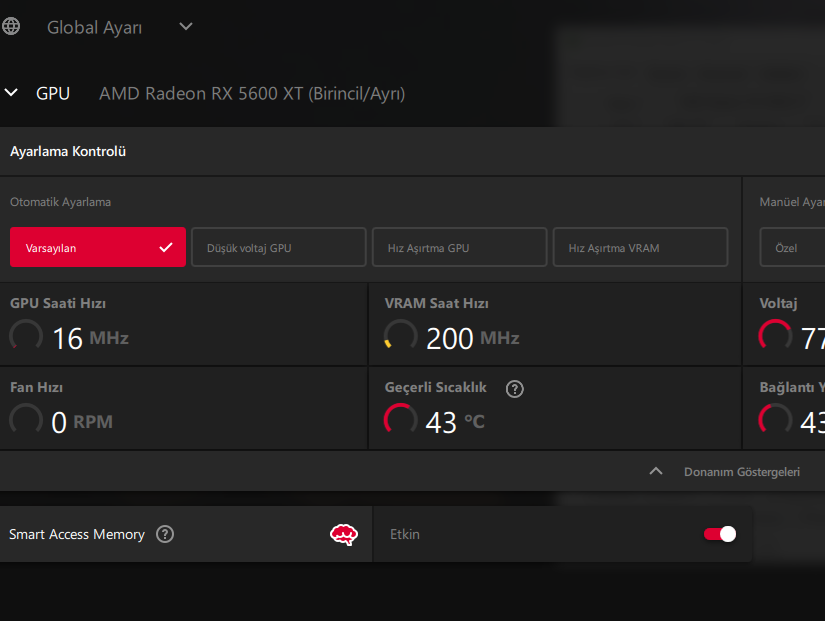Click the Geçerli Sıcaklık temperature gauge

[400, 420]
